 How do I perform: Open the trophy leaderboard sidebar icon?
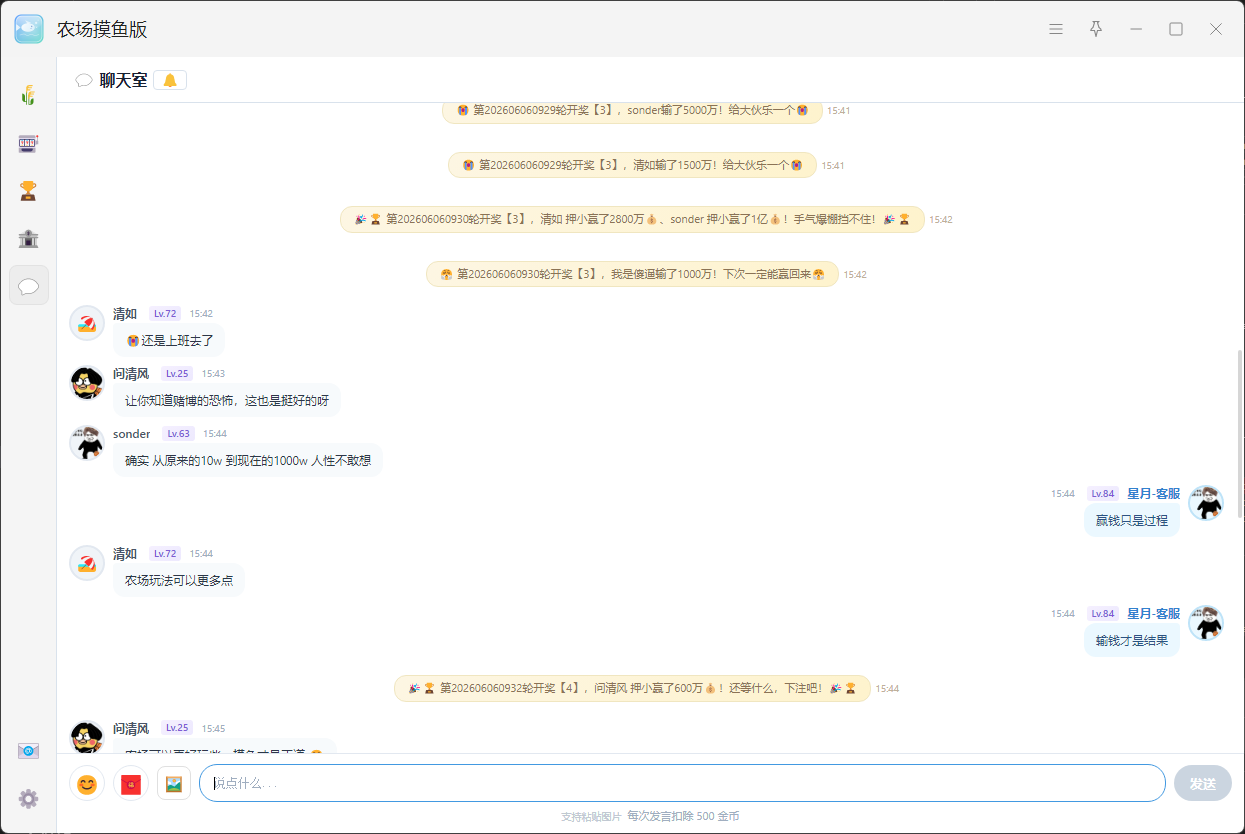click(29, 191)
